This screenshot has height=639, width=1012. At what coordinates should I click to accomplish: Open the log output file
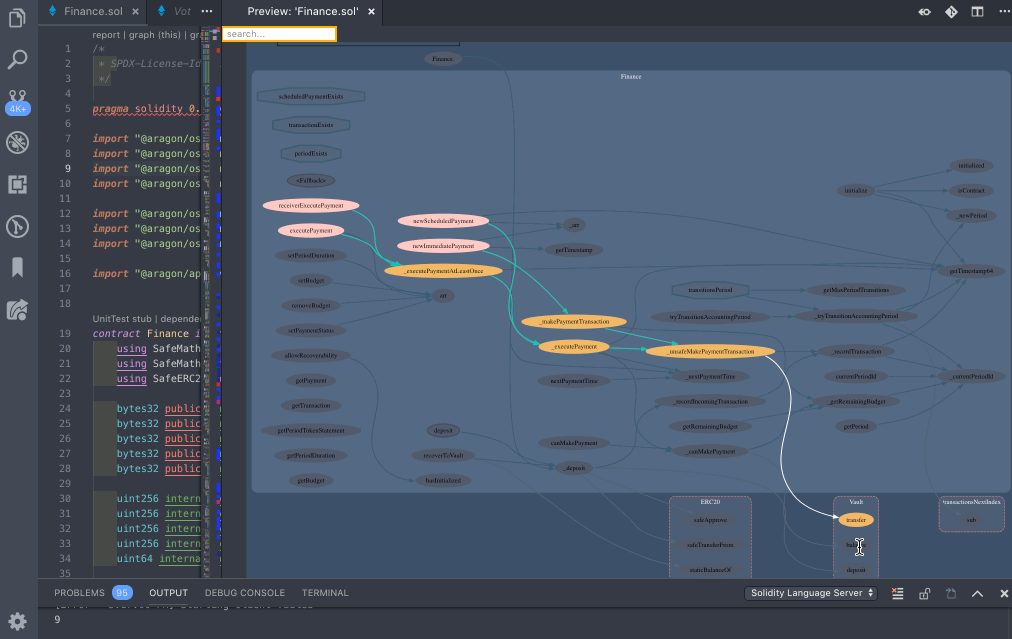pos(951,593)
